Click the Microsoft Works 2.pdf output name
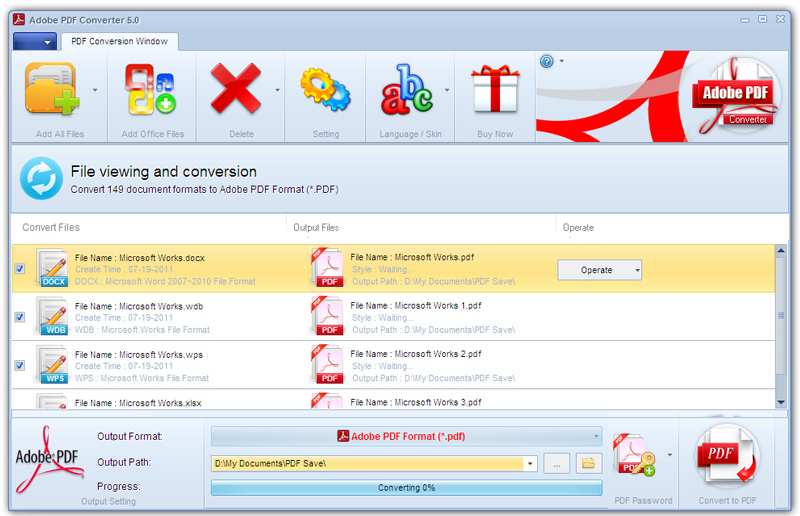800x516 pixels. click(415, 354)
